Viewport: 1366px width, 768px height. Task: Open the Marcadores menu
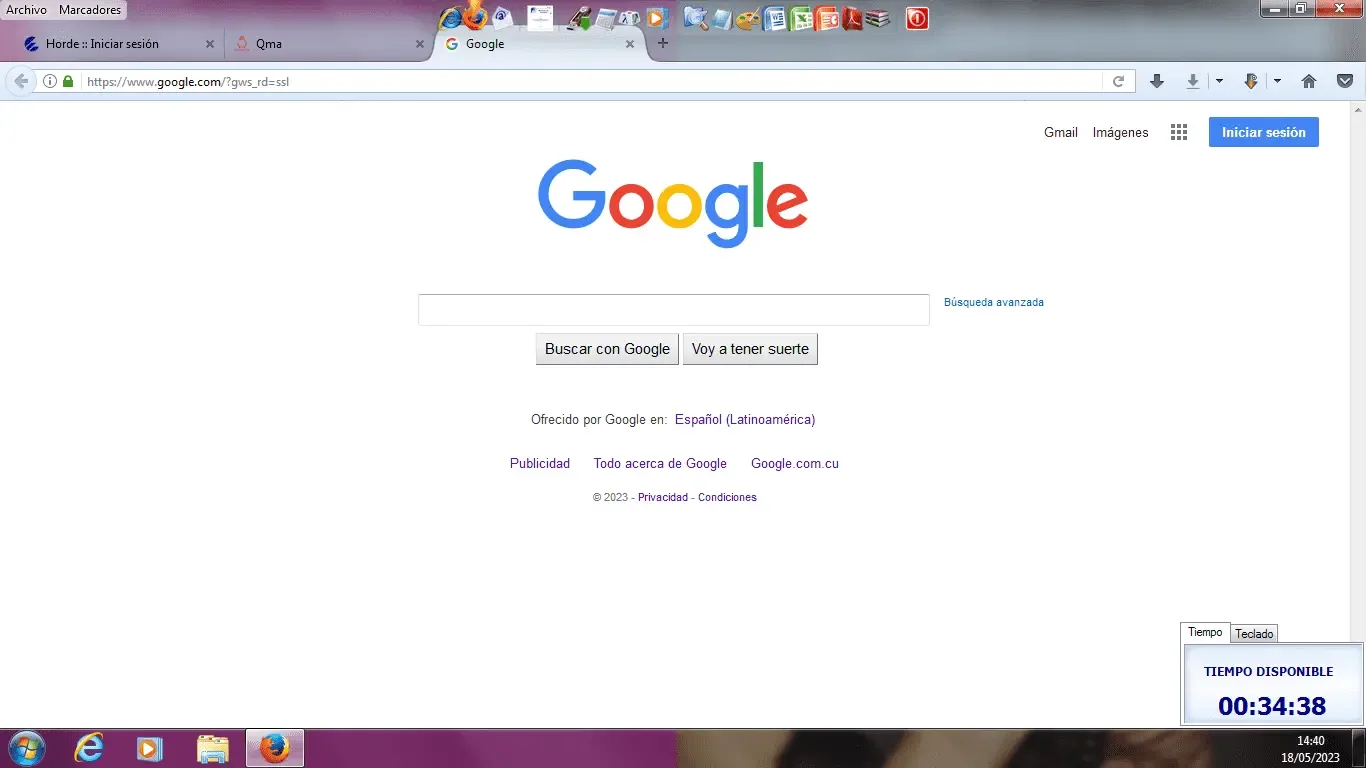[90, 10]
